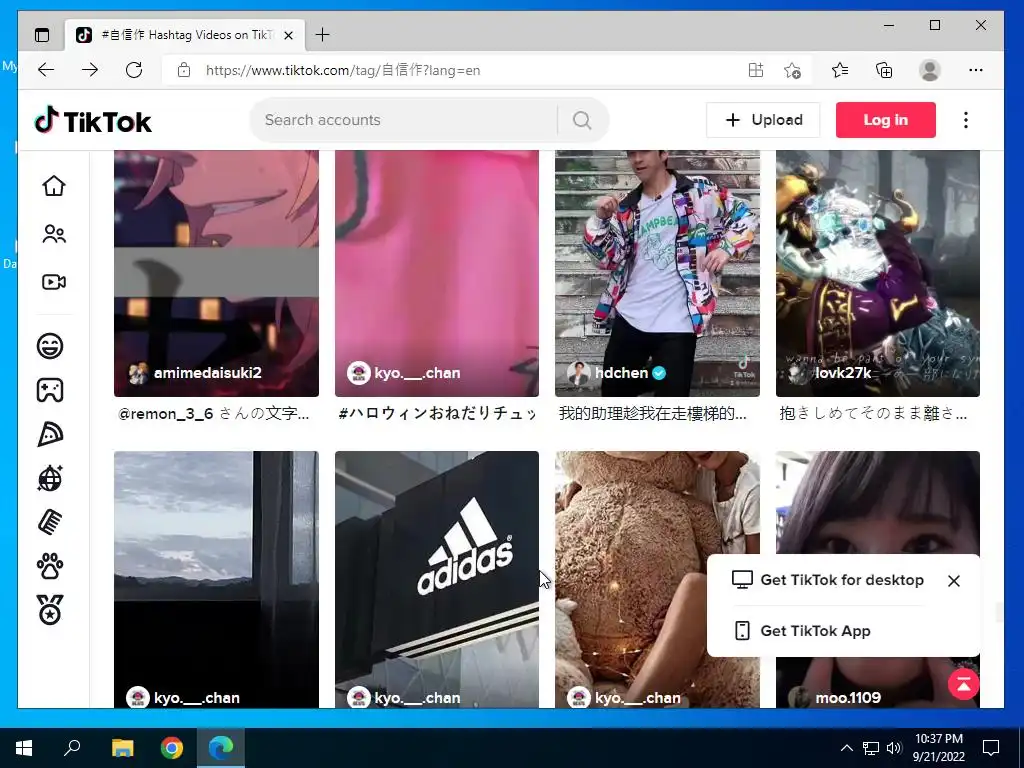Viewport: 1024px width, 768px height.
Task: Open the moo.1109 video thumbnail
Action: click(878, 503)
